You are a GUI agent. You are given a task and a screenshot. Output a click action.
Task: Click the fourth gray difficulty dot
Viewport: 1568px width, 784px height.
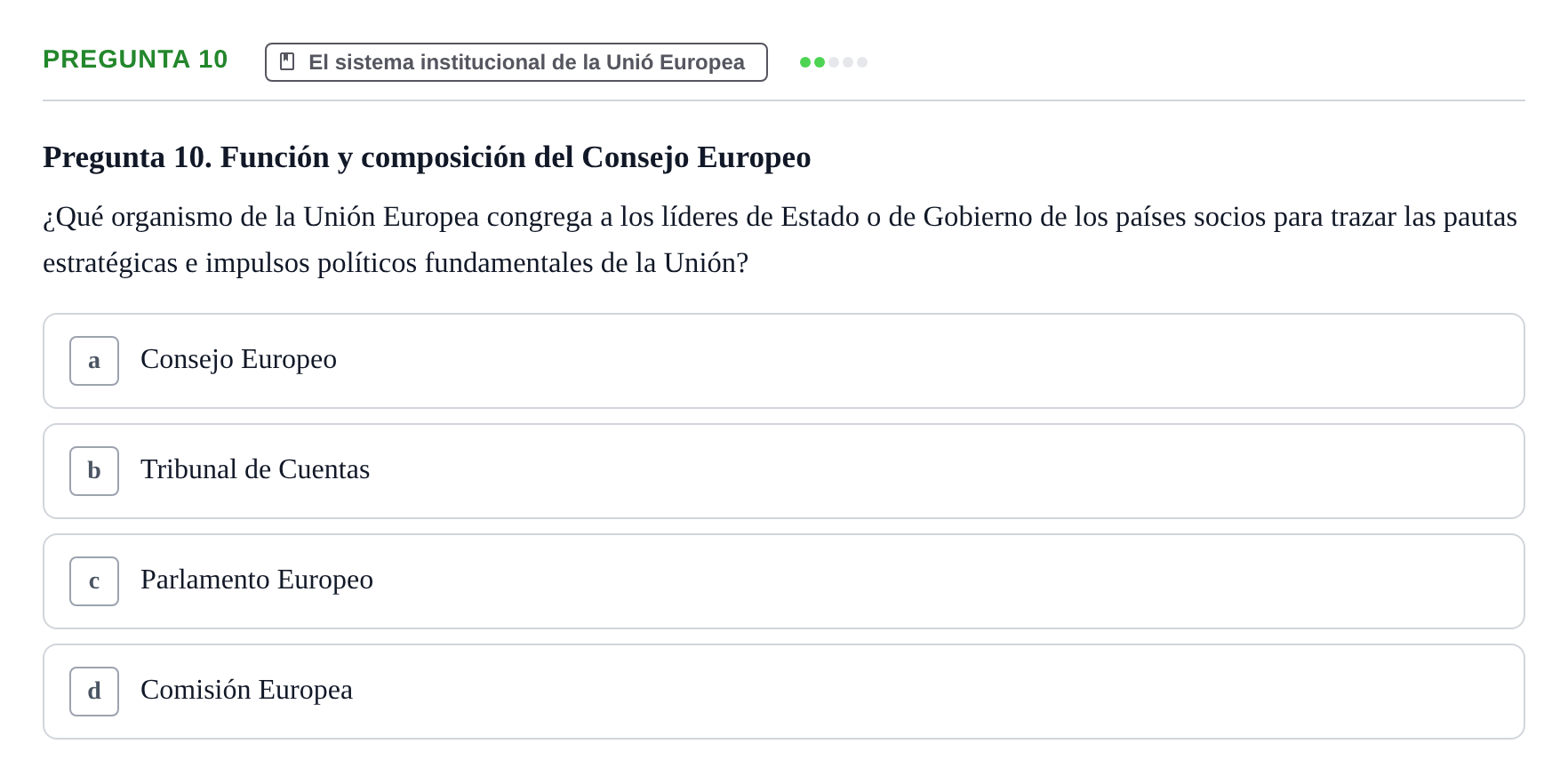click(848, 62)
